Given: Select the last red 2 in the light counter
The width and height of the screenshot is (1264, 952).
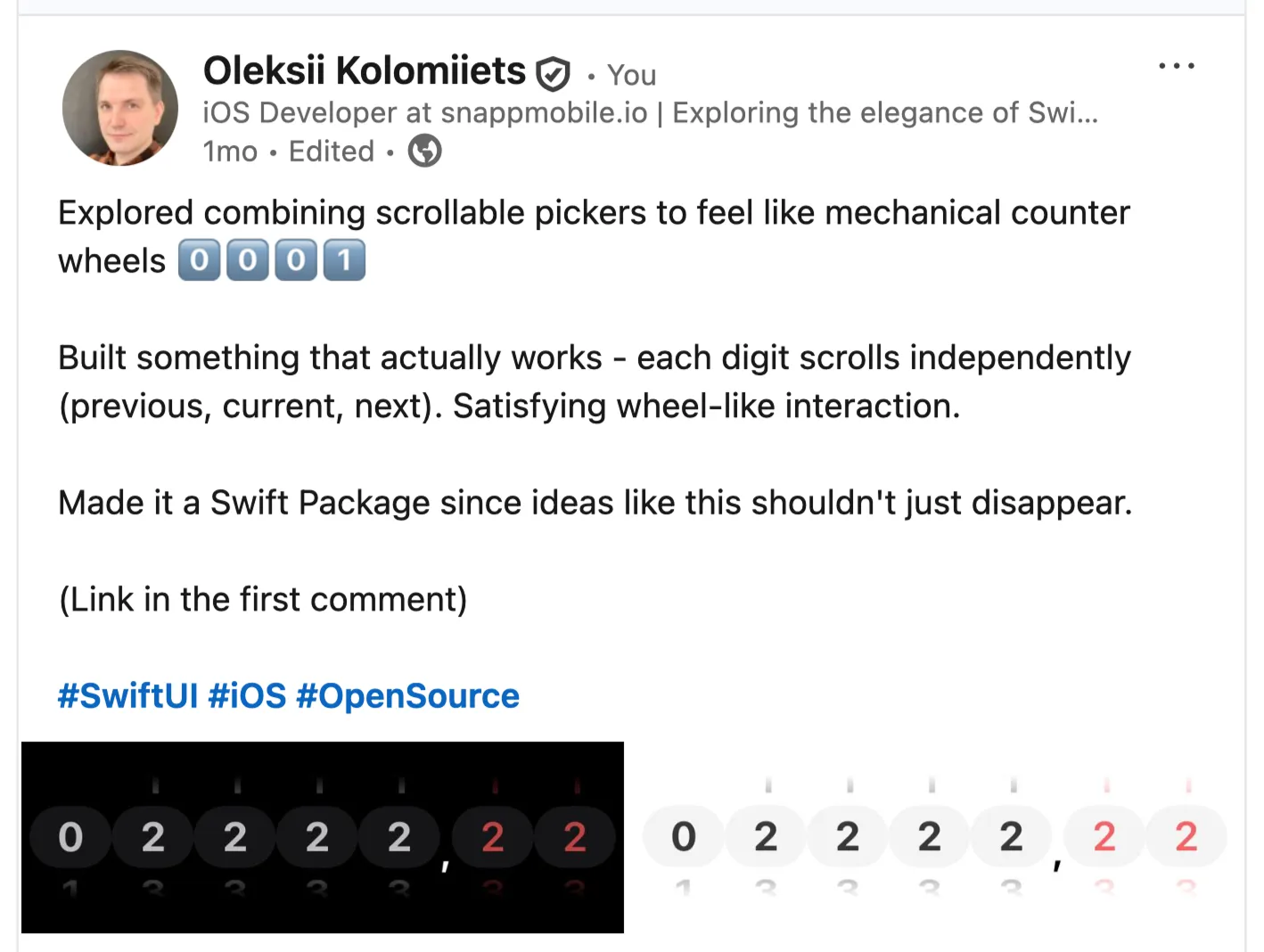Looking at the screenshot, I should click(x=1186, y=837).
